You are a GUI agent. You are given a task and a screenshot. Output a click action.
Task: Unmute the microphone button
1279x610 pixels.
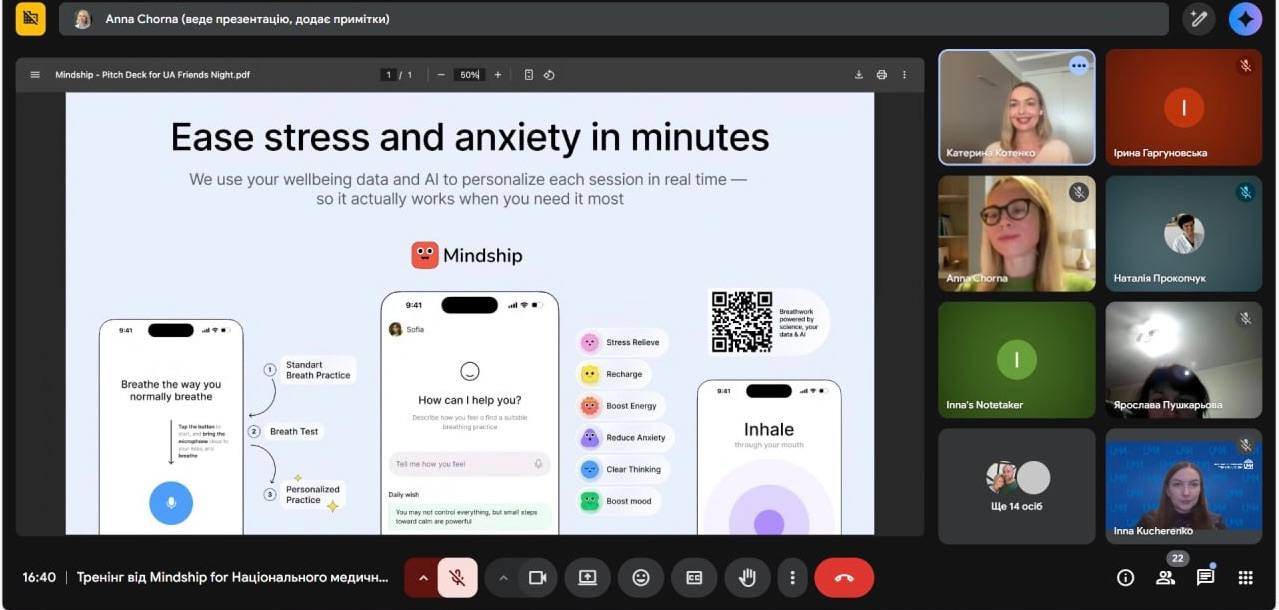457,577
